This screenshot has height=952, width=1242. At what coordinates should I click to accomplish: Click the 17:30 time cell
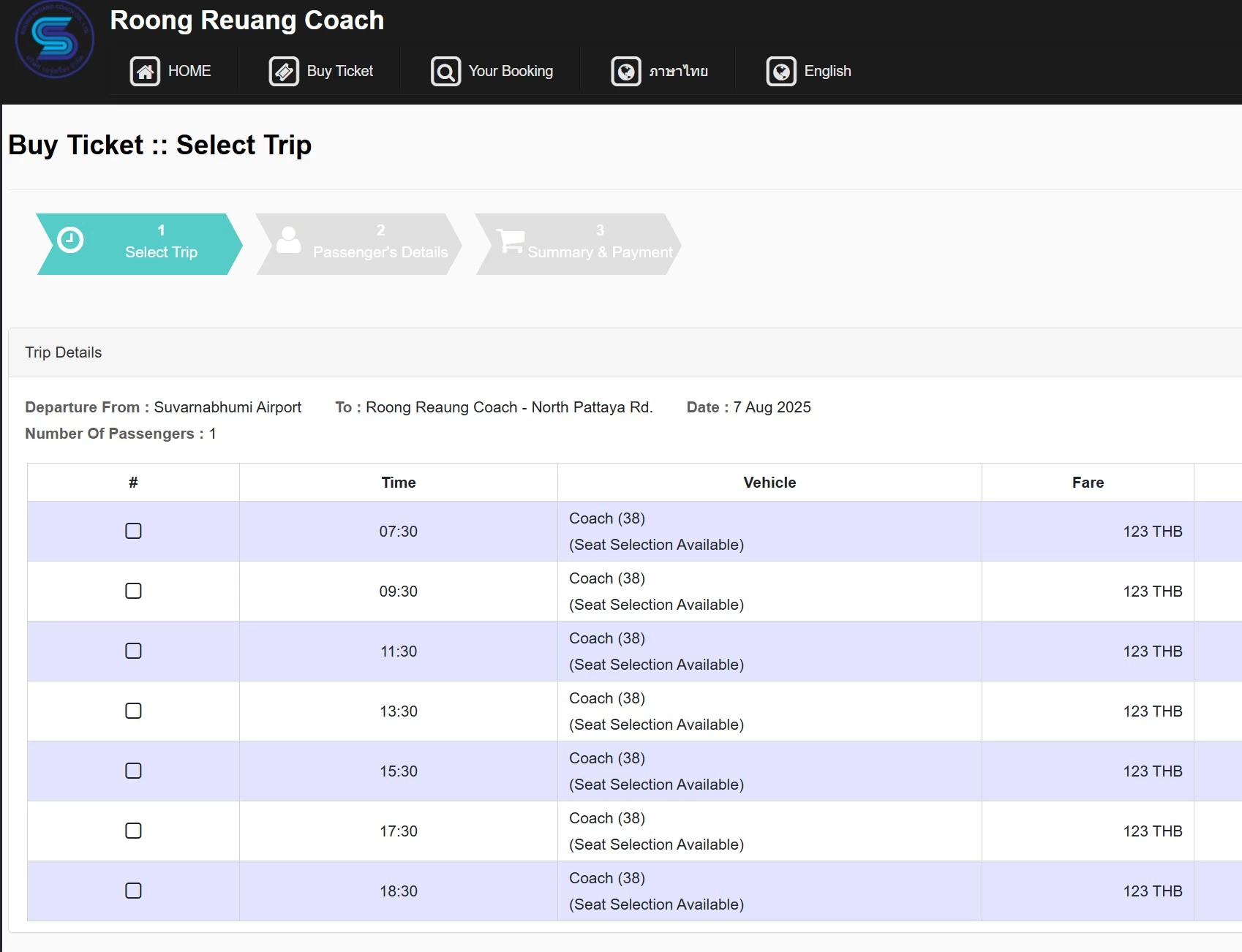[x=399, y=831]
